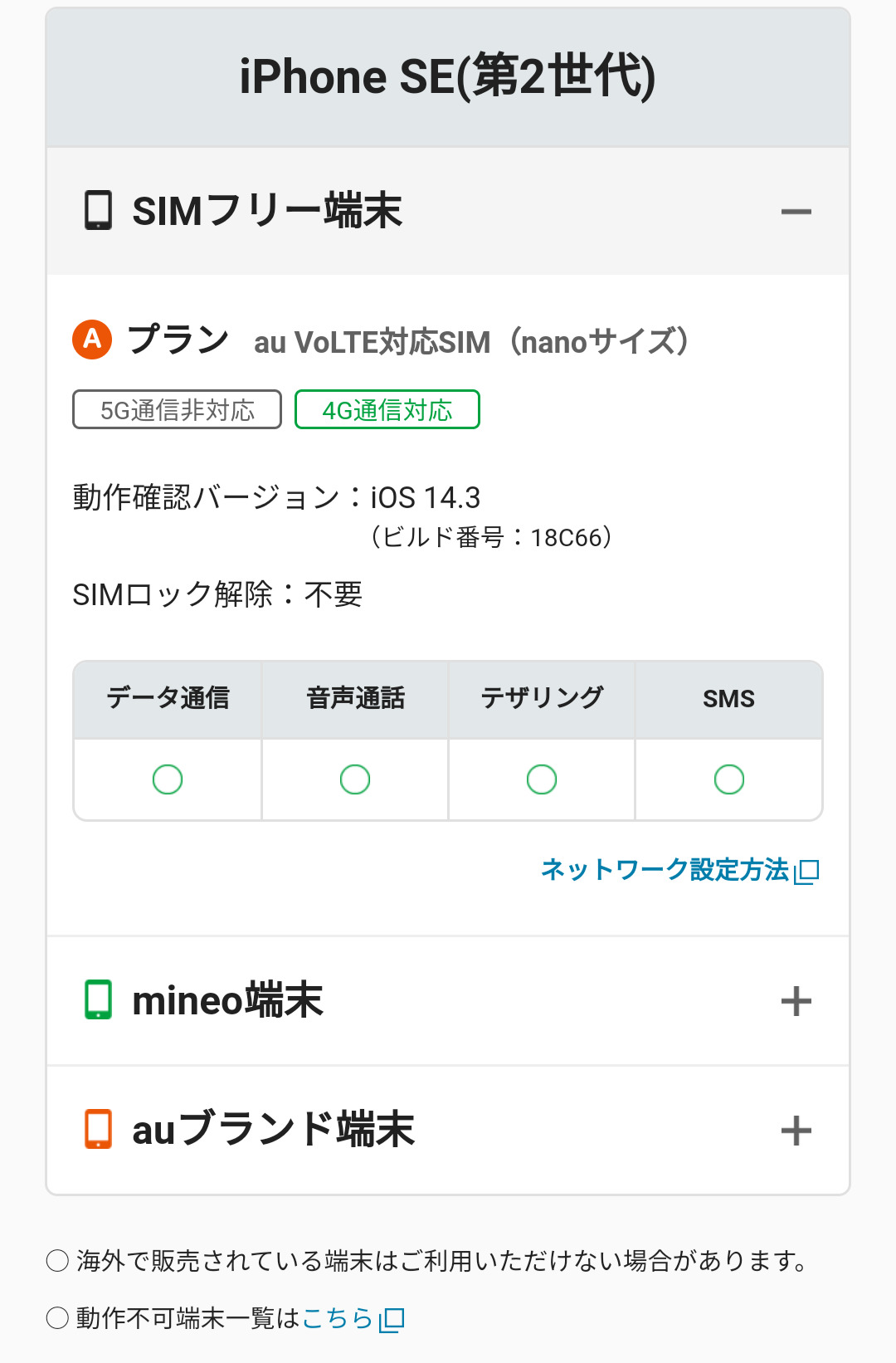896x1363 pixels.
Task: Open the こちら link for unsupported devices
Action: click(338, 1317)
